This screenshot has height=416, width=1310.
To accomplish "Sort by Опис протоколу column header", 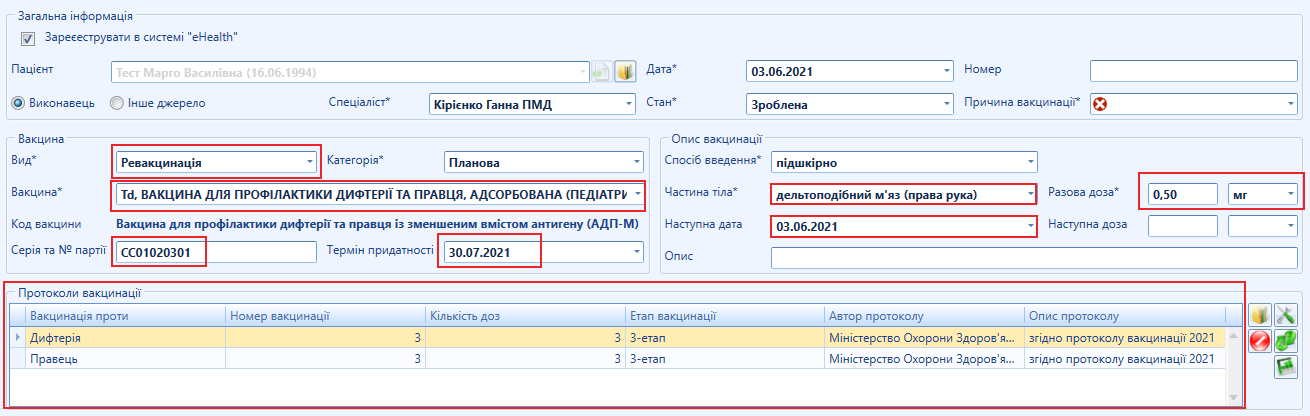I will (1125, 316).
